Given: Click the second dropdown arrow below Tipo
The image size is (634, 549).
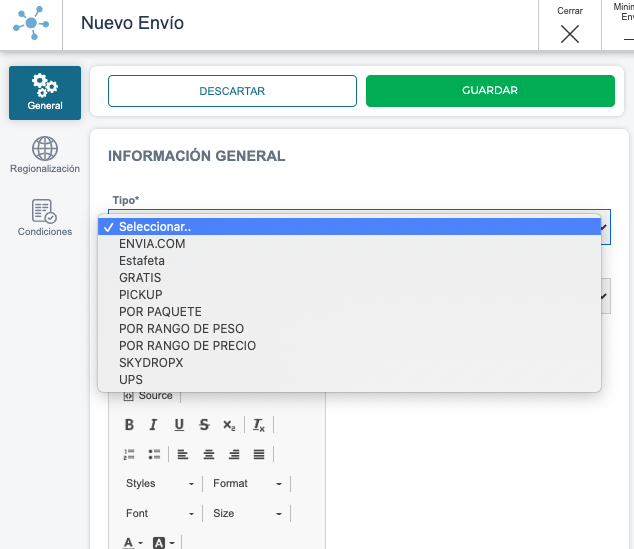Looking at the screenshot, I should (605, 296).
